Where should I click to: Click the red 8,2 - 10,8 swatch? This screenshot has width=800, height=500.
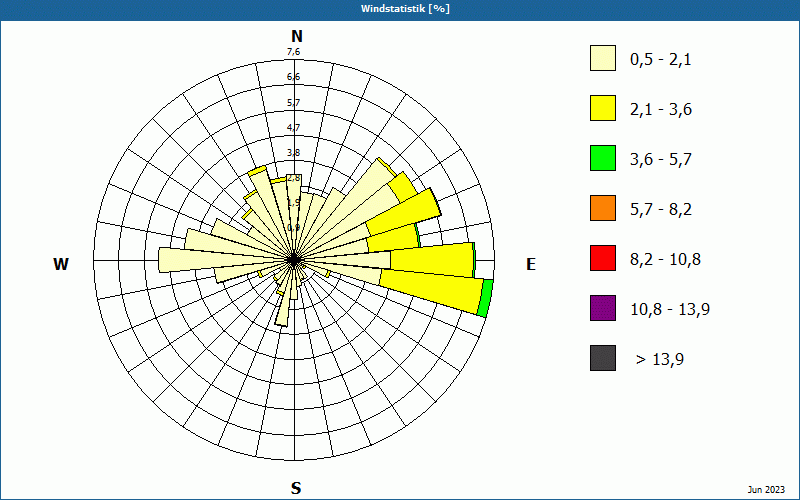pos(603,258)
